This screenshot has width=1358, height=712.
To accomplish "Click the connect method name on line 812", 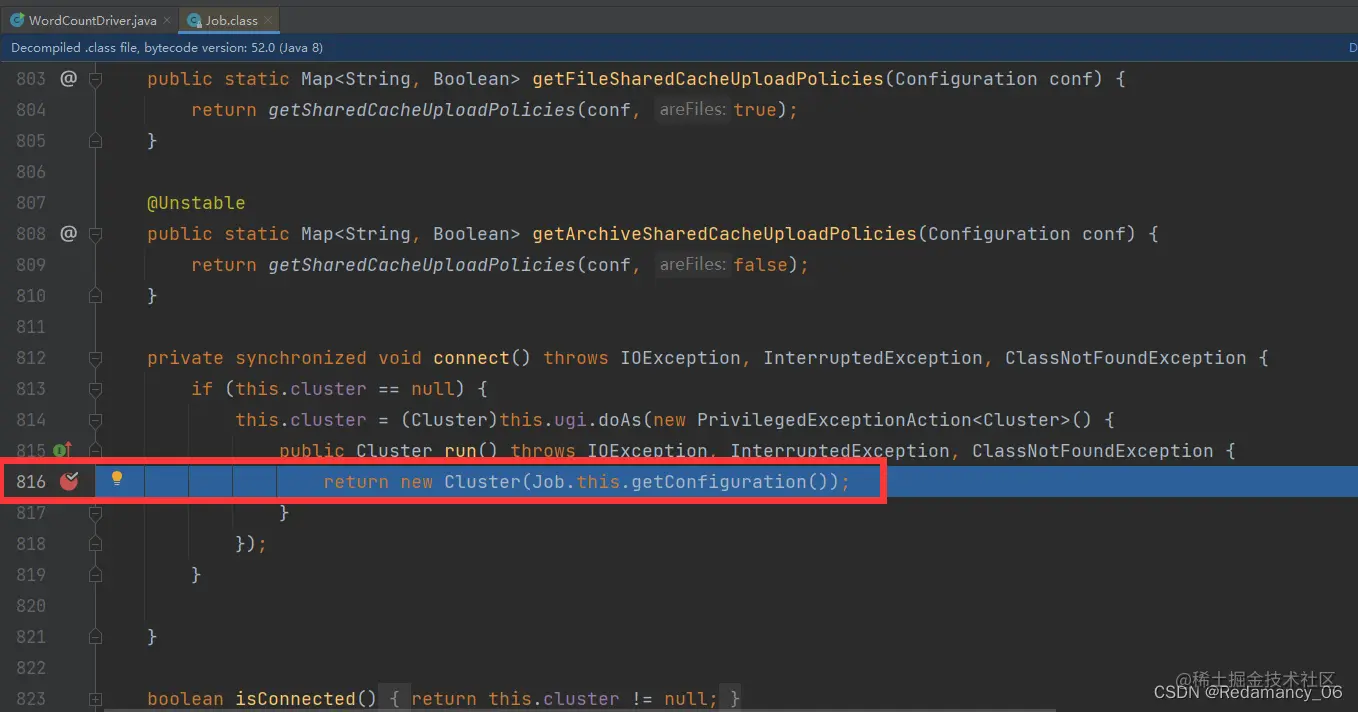I will click(x=471, y=358).
